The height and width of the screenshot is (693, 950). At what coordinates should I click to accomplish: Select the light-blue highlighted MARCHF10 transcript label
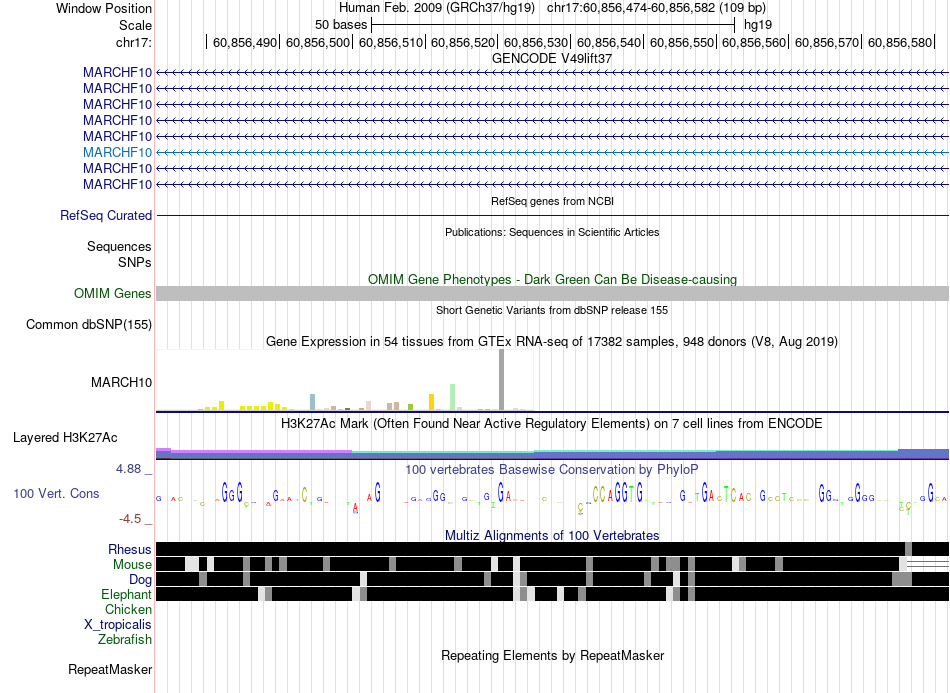tap(118, 152)
